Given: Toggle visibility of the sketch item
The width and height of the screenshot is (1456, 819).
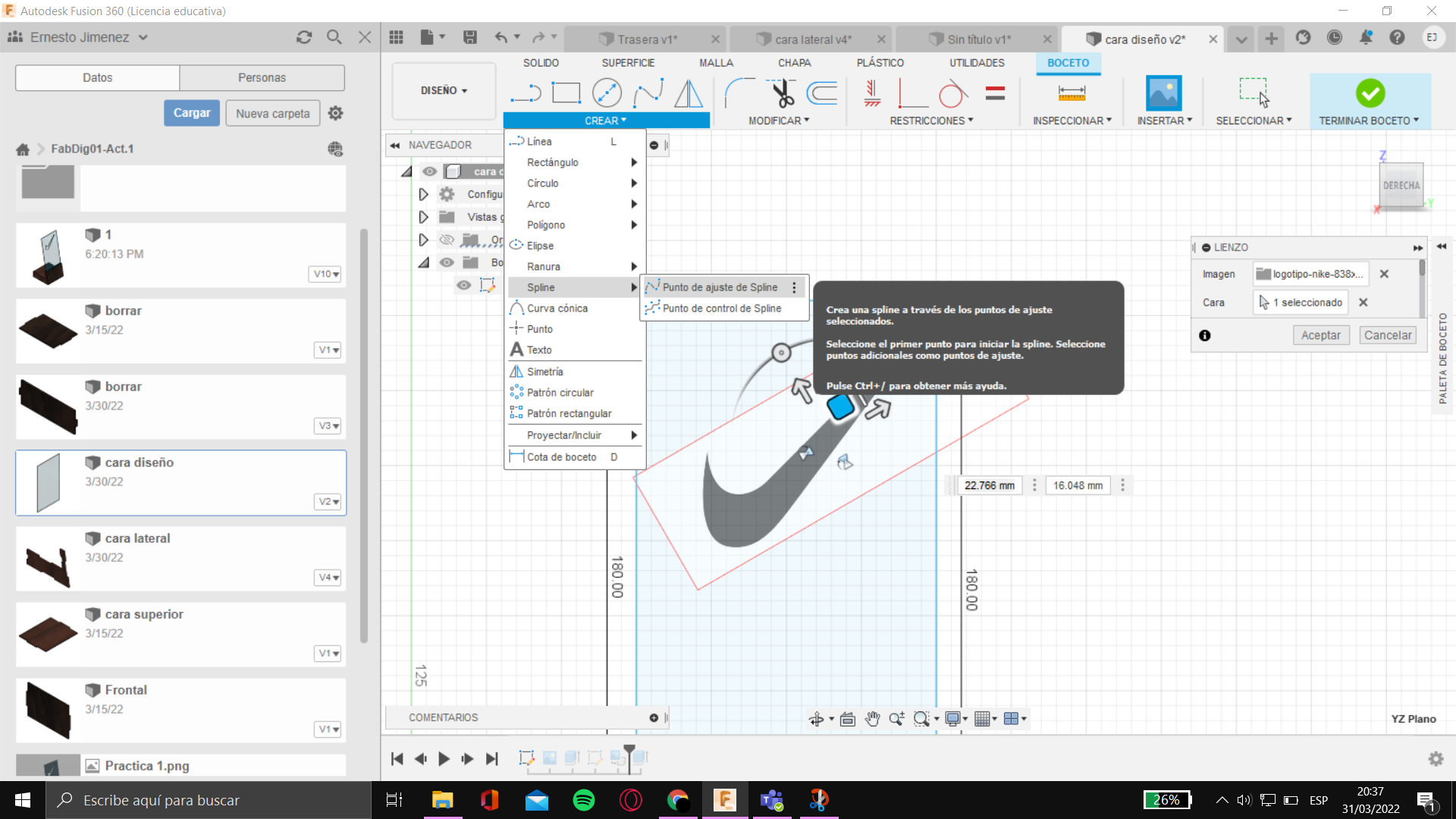Looking at the screenshot, I should click(x=463, y=285).
